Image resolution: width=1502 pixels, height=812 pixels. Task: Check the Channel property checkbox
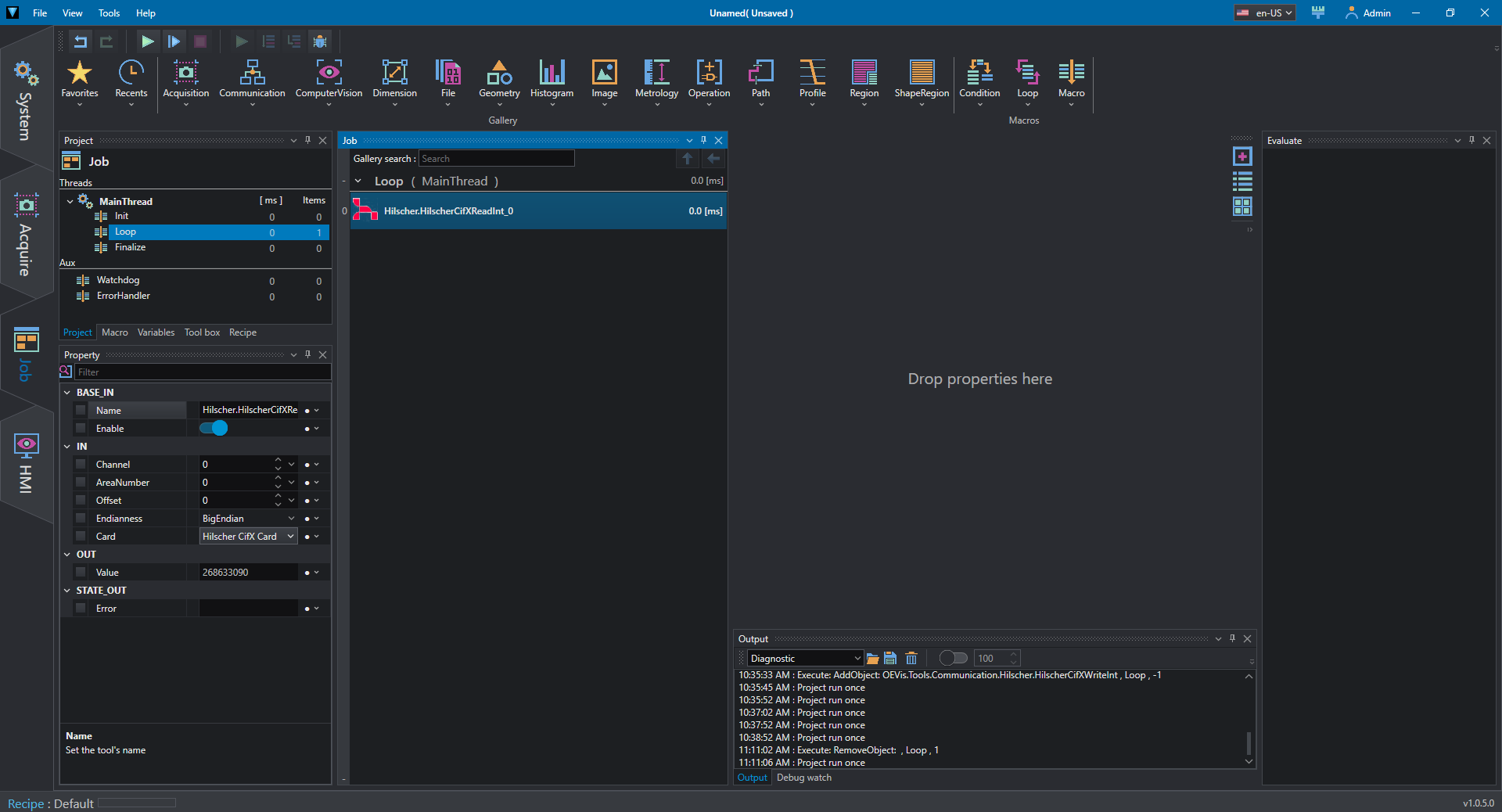81,465
